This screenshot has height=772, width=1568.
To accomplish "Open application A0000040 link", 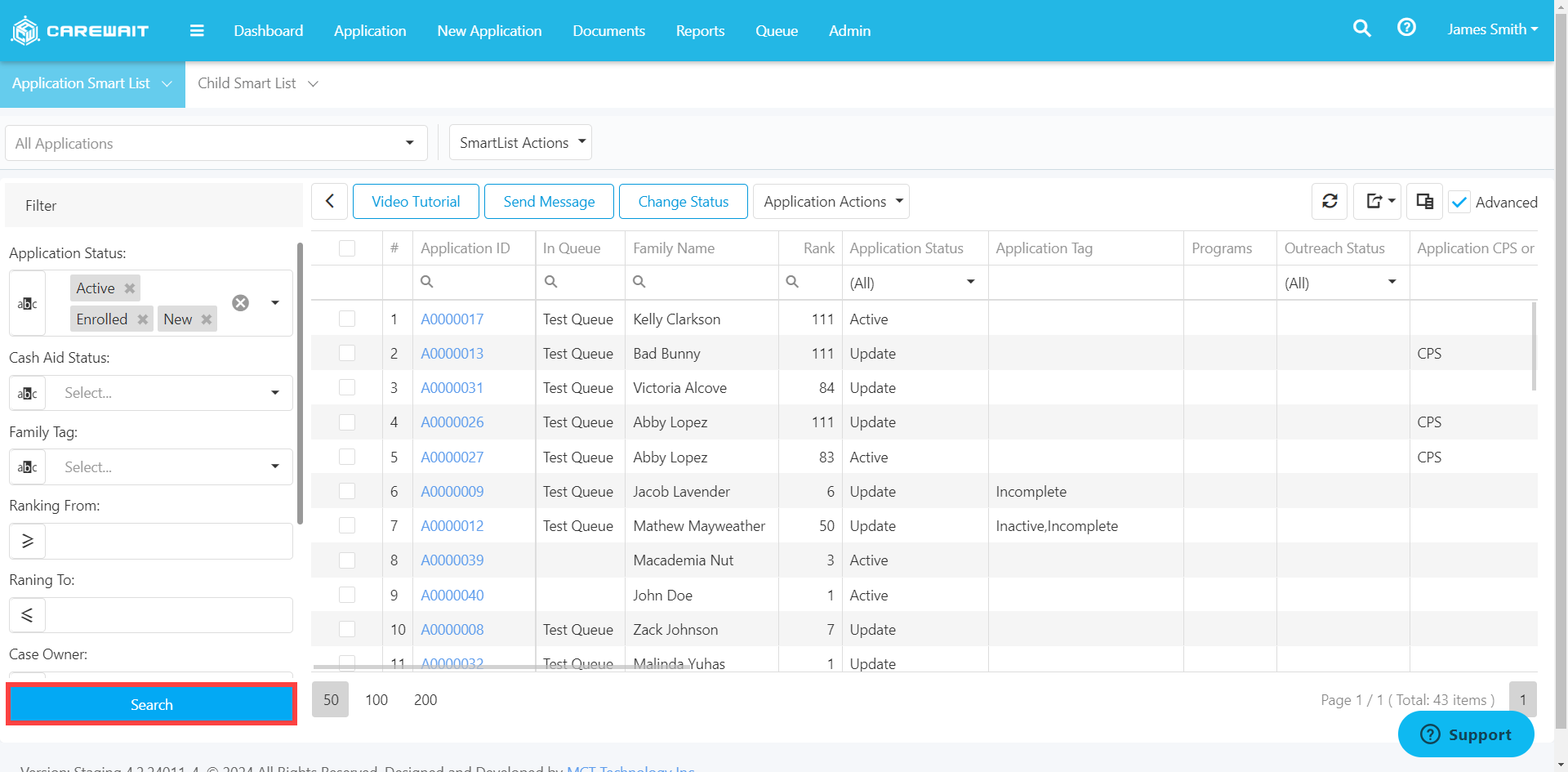I will [452, 596].
